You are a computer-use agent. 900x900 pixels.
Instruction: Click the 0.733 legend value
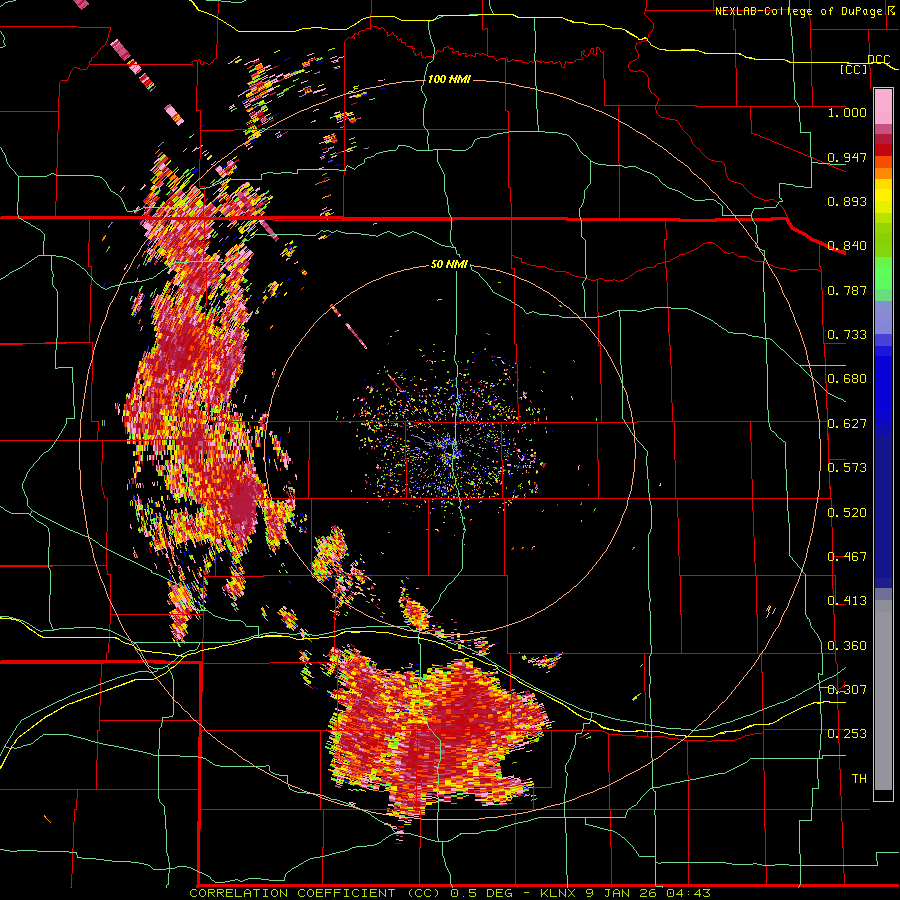pos(847,335)
